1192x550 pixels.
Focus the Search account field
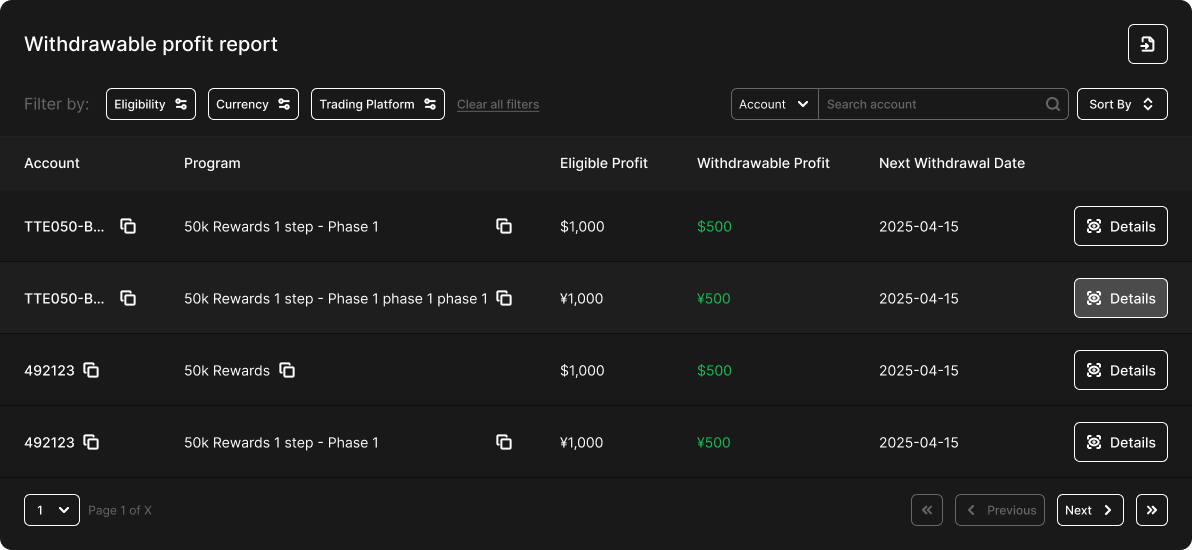coord(930,104)
